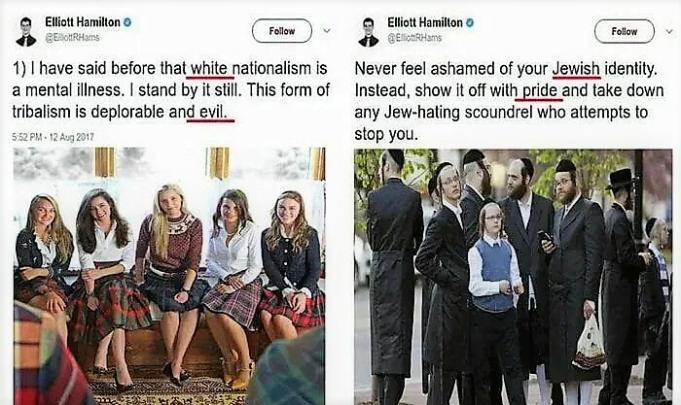Screen dimensions: 681x405
Task: Follow Elliott Hamilton from the left tweet
Action: coord(282,31)
